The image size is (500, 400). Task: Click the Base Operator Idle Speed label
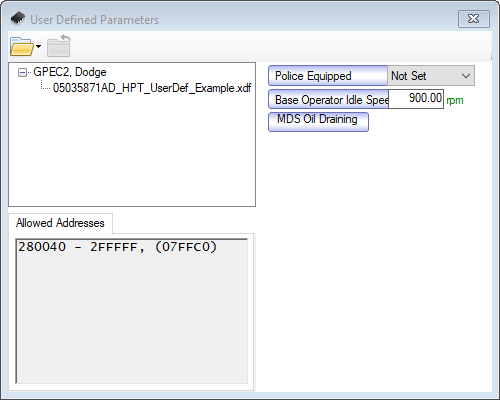click(x=328, y=99)
